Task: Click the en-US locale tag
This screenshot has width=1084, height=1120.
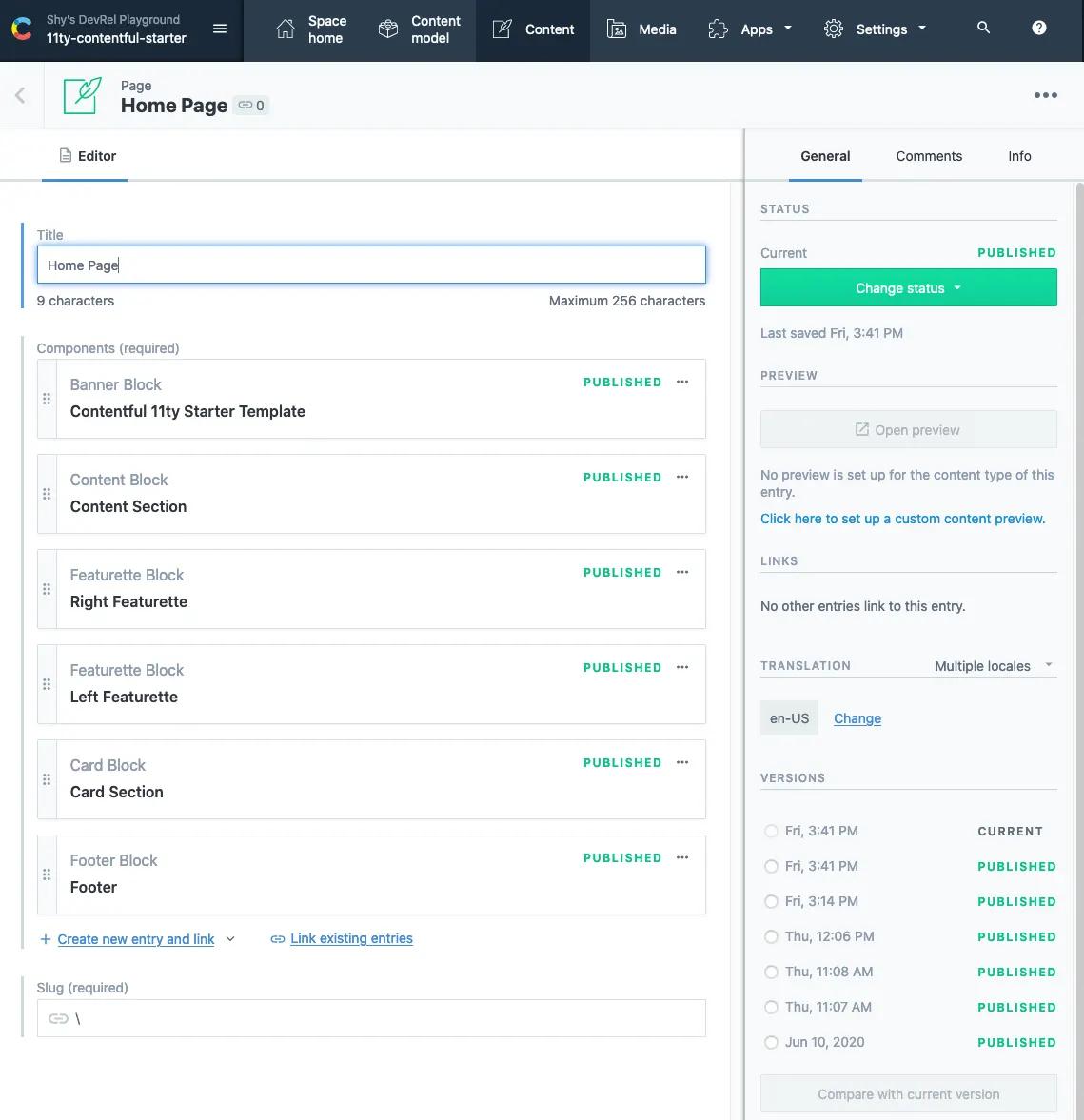Action: pyautogui.click(x=790, y=718)
